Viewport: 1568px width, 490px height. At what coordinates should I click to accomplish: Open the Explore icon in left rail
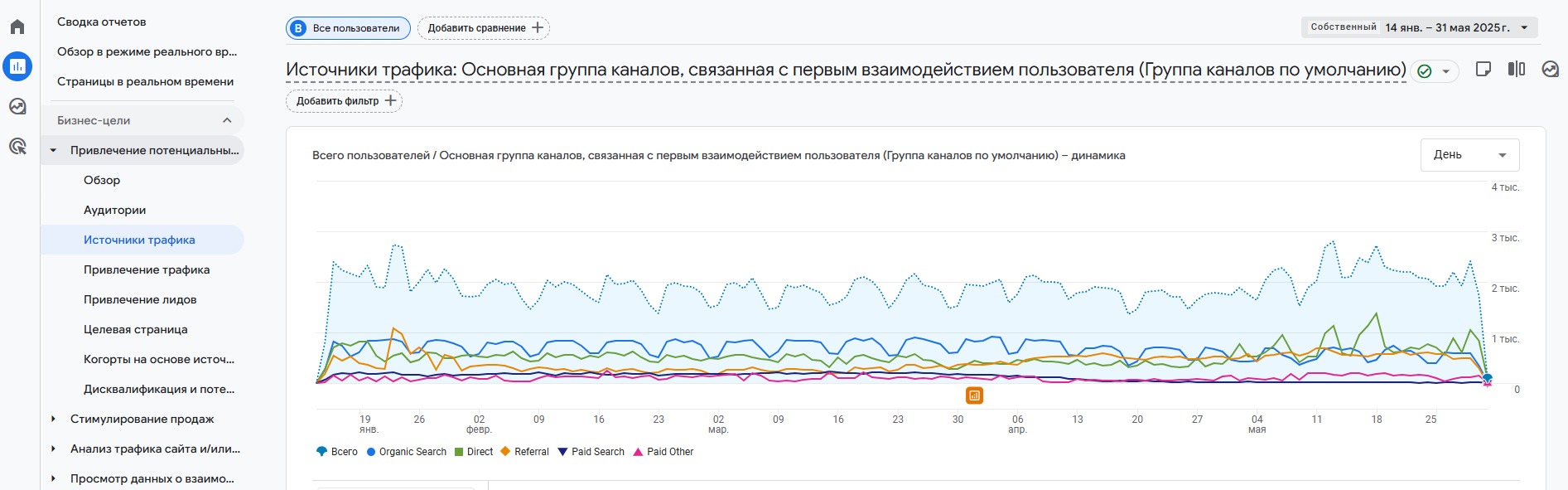click(17, 106)
